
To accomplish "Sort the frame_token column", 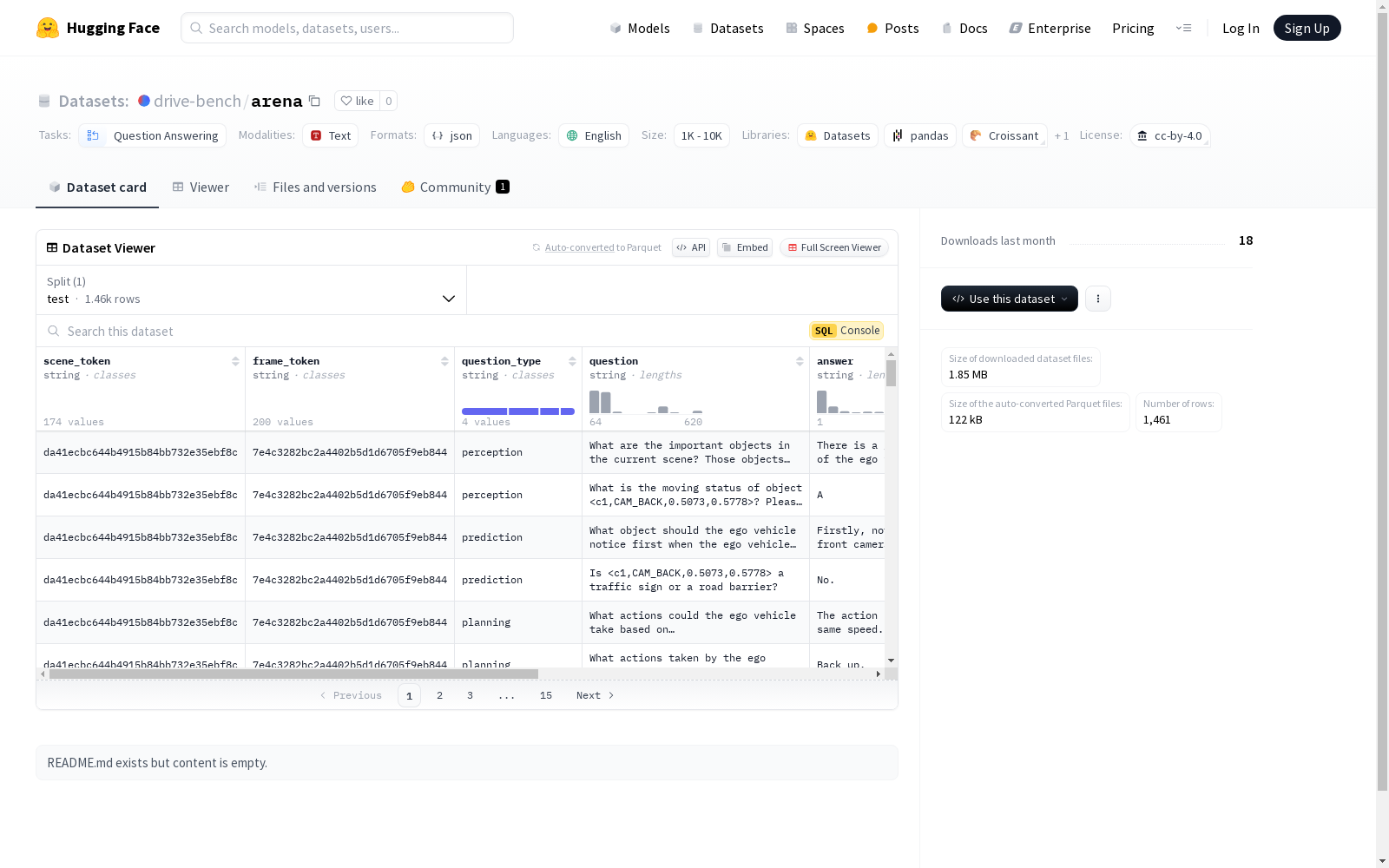I will [x=444, y=361].
